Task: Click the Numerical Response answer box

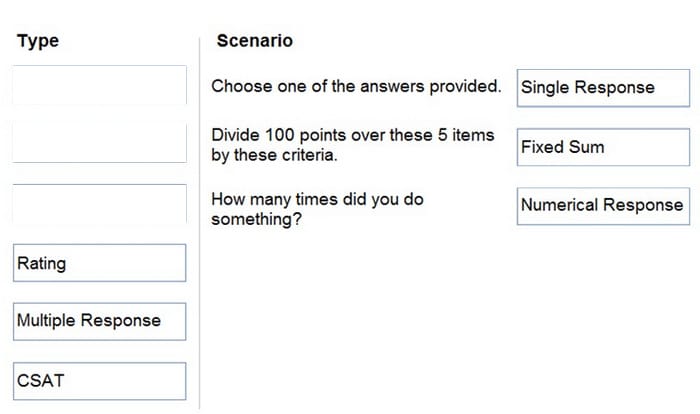Action: point(603,206)
